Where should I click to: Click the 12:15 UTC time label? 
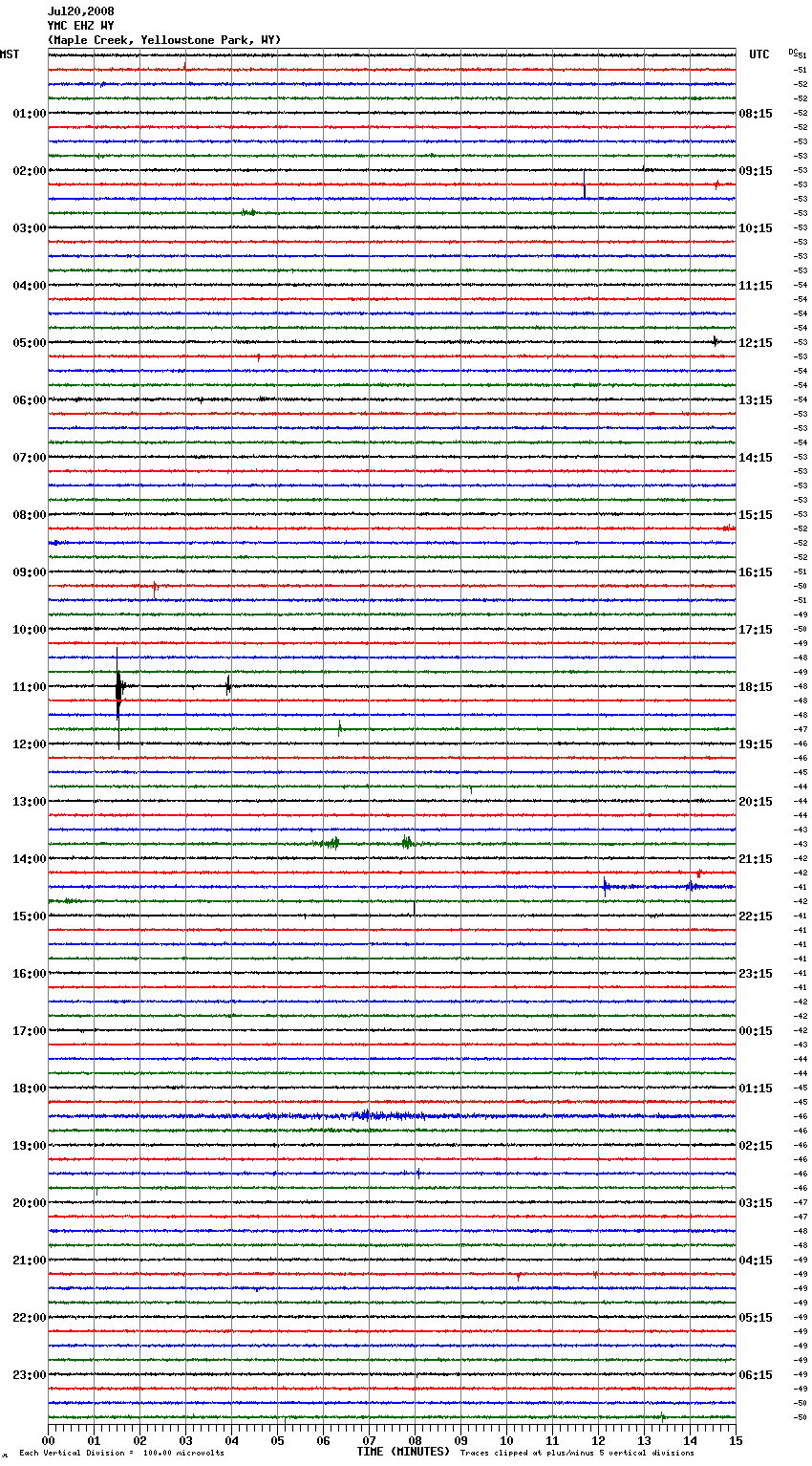coord(756,343)
